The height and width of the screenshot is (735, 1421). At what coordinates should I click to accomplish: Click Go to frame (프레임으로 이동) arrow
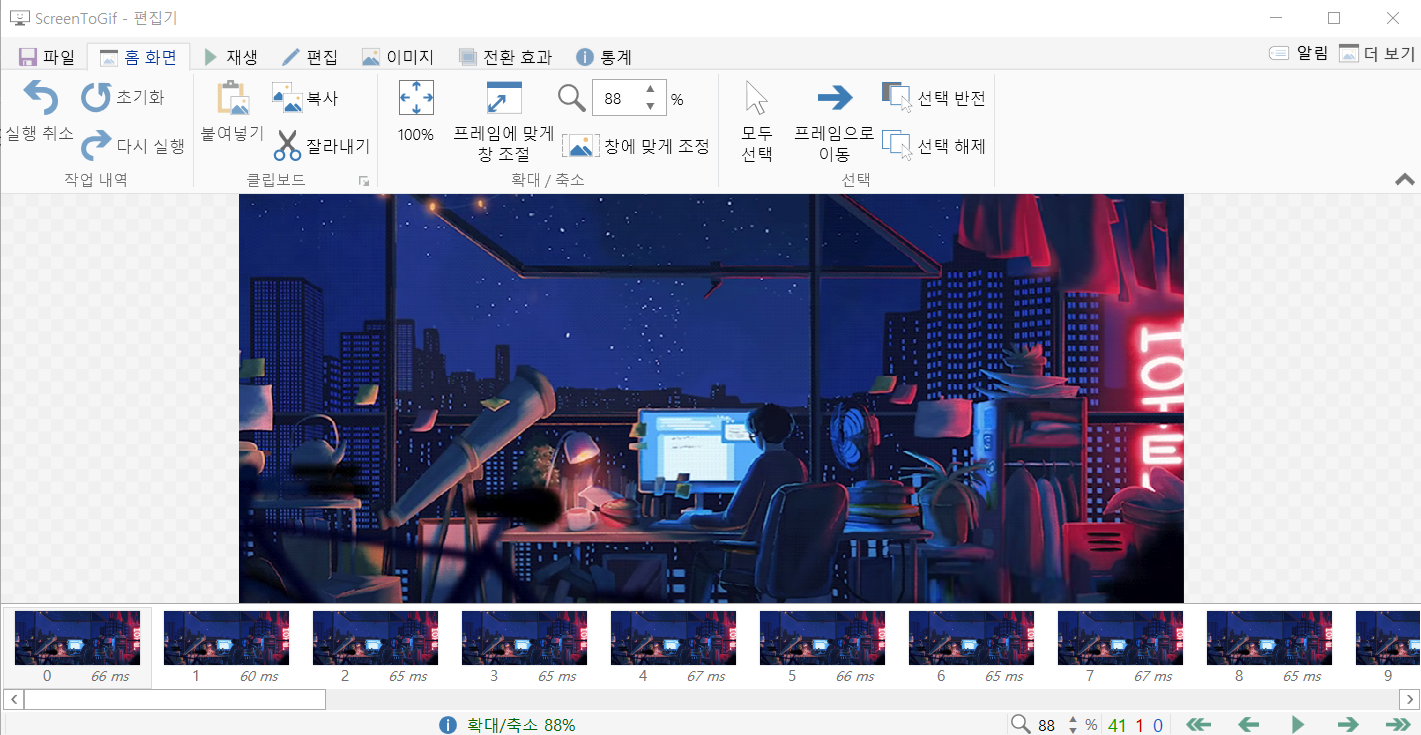click(834, 97)
